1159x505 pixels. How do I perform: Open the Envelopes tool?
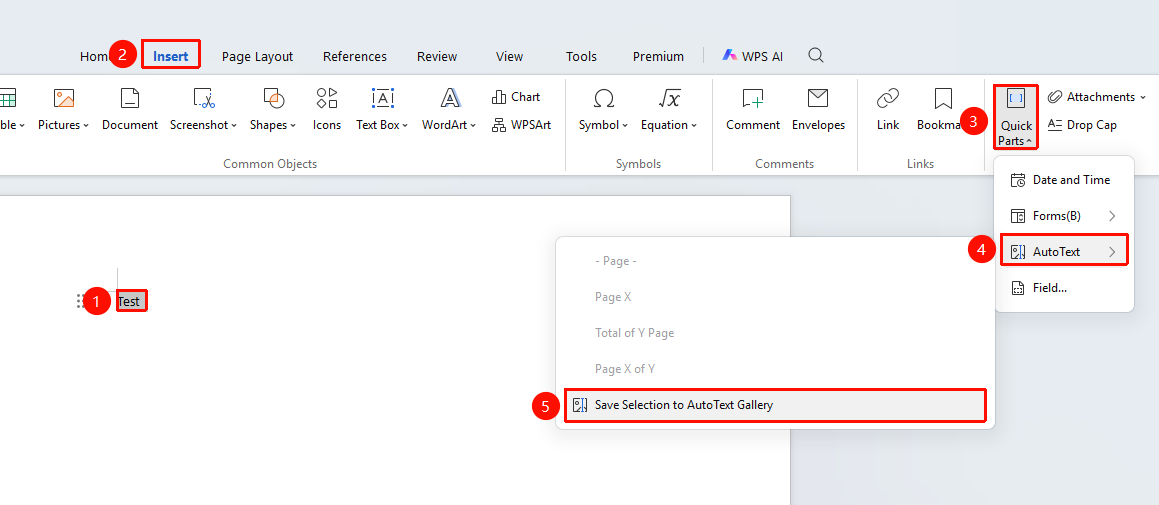click(x=818, y=109)
